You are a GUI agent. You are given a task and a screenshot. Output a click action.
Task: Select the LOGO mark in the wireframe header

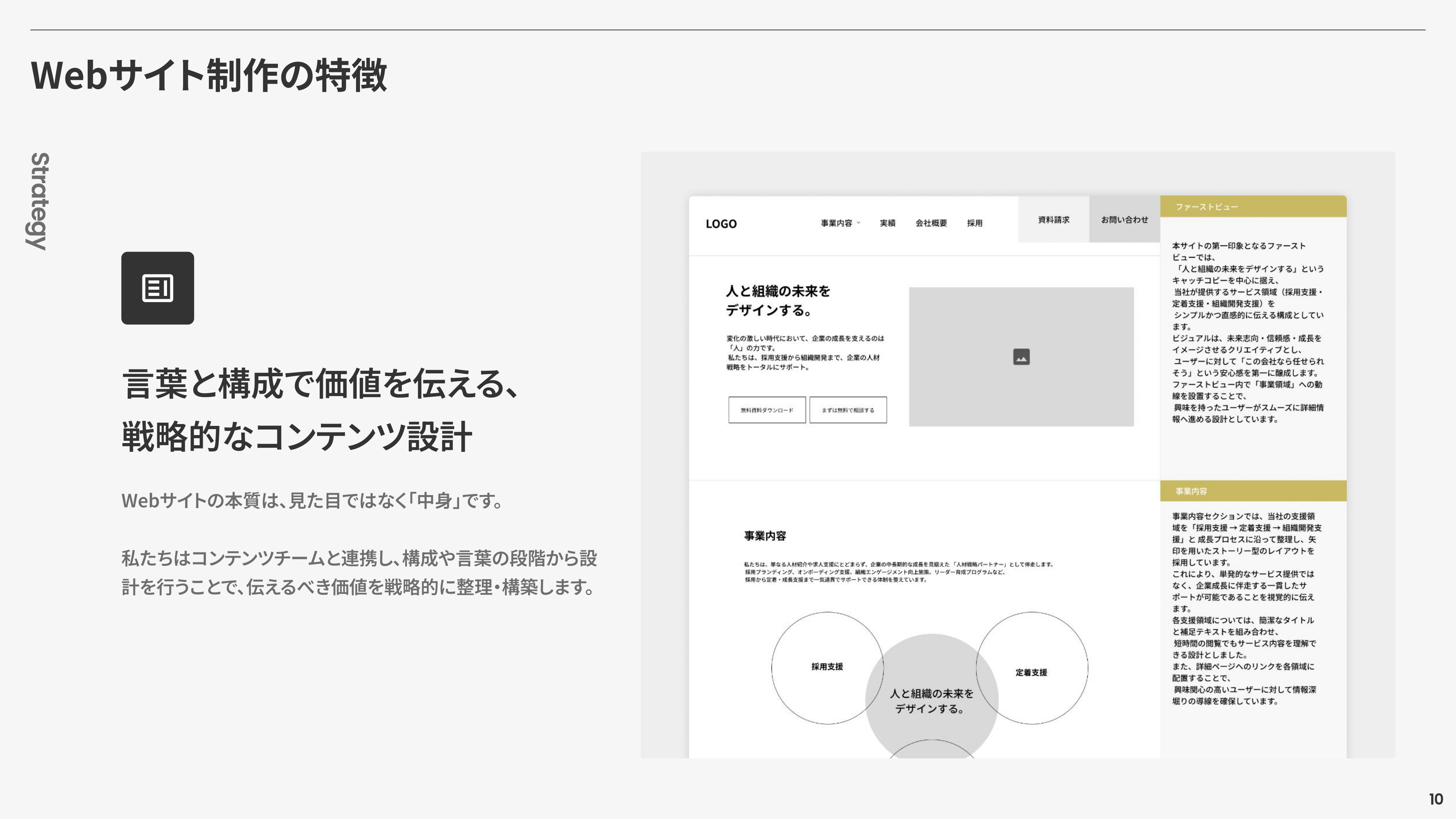click(x=721, y=223)
